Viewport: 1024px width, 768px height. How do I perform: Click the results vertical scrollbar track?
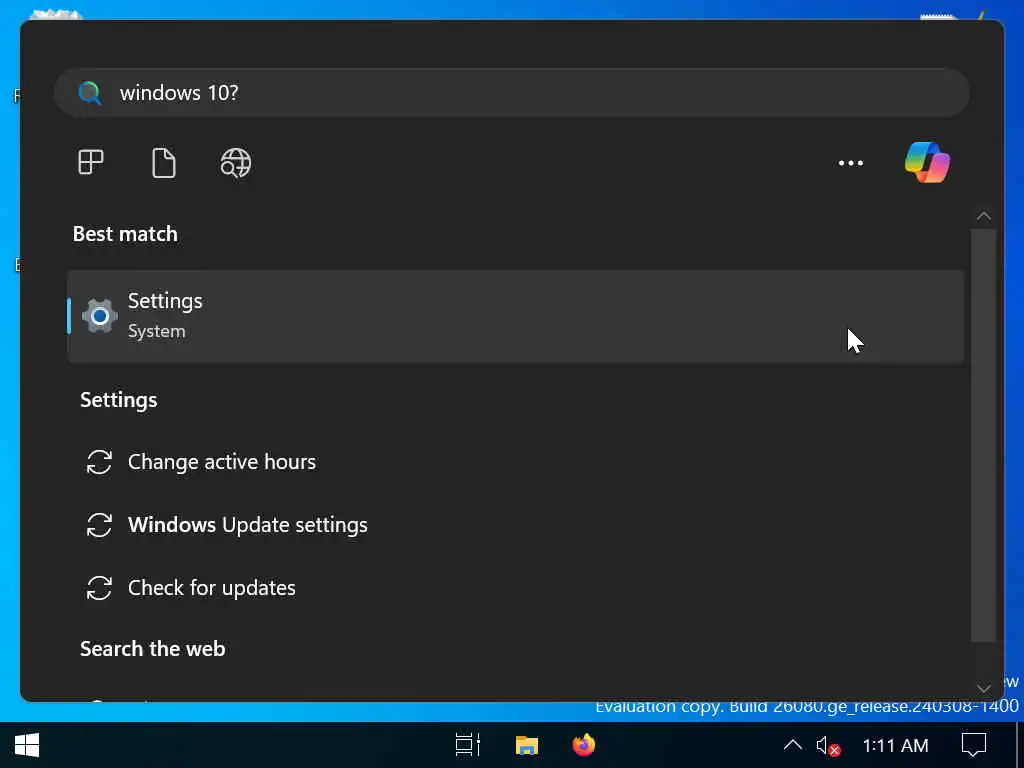[x=984, y=435]
